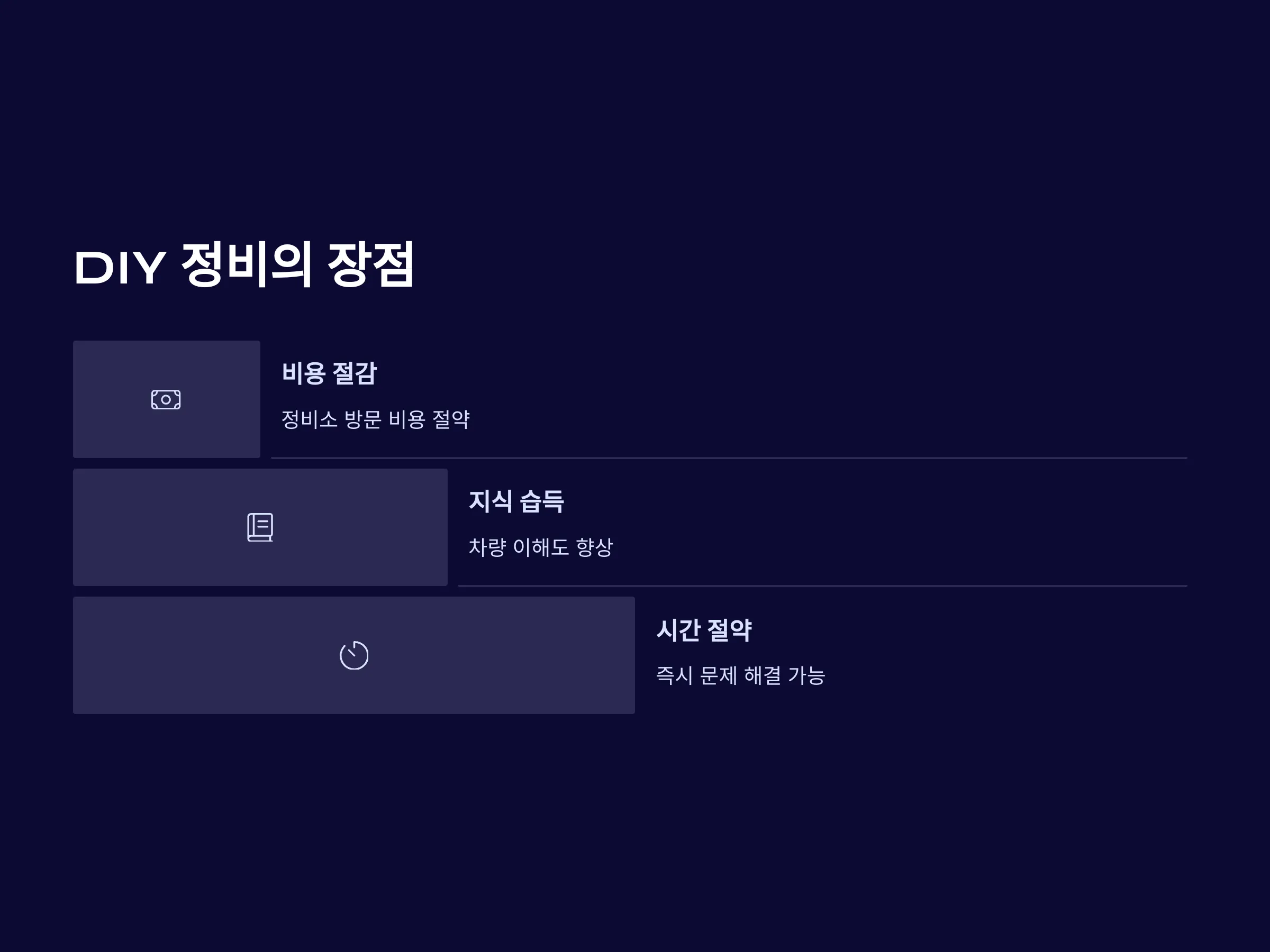Click the word 정비의 in the title
The width and height of the screenshot is (1270, 952).
click(247, 264)
